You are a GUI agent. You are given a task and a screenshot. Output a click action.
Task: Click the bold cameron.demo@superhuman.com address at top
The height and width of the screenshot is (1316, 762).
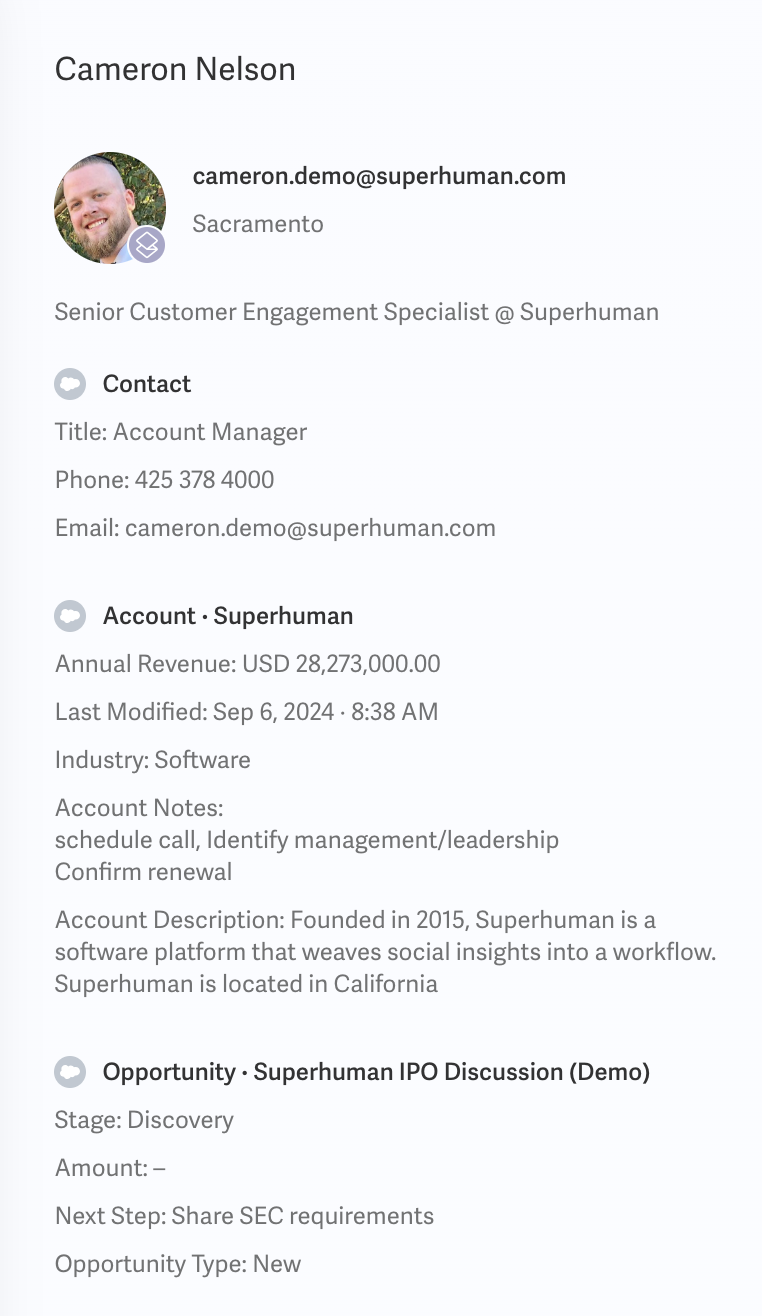point(379,176)
